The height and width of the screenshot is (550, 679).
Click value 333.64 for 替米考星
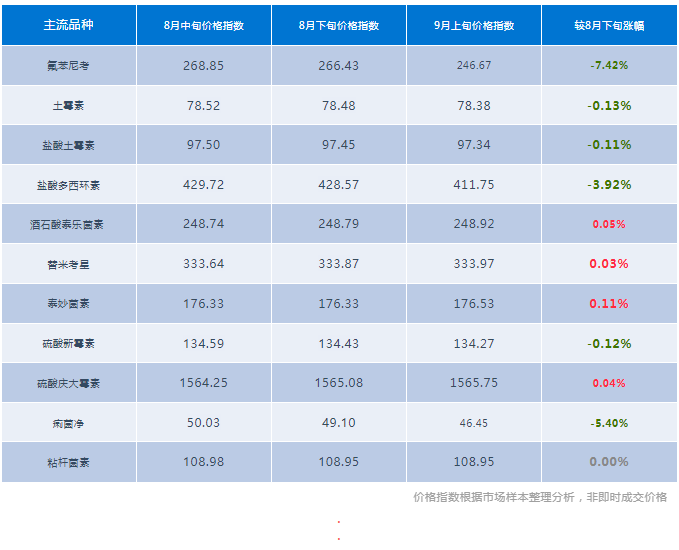pos(204,263)
